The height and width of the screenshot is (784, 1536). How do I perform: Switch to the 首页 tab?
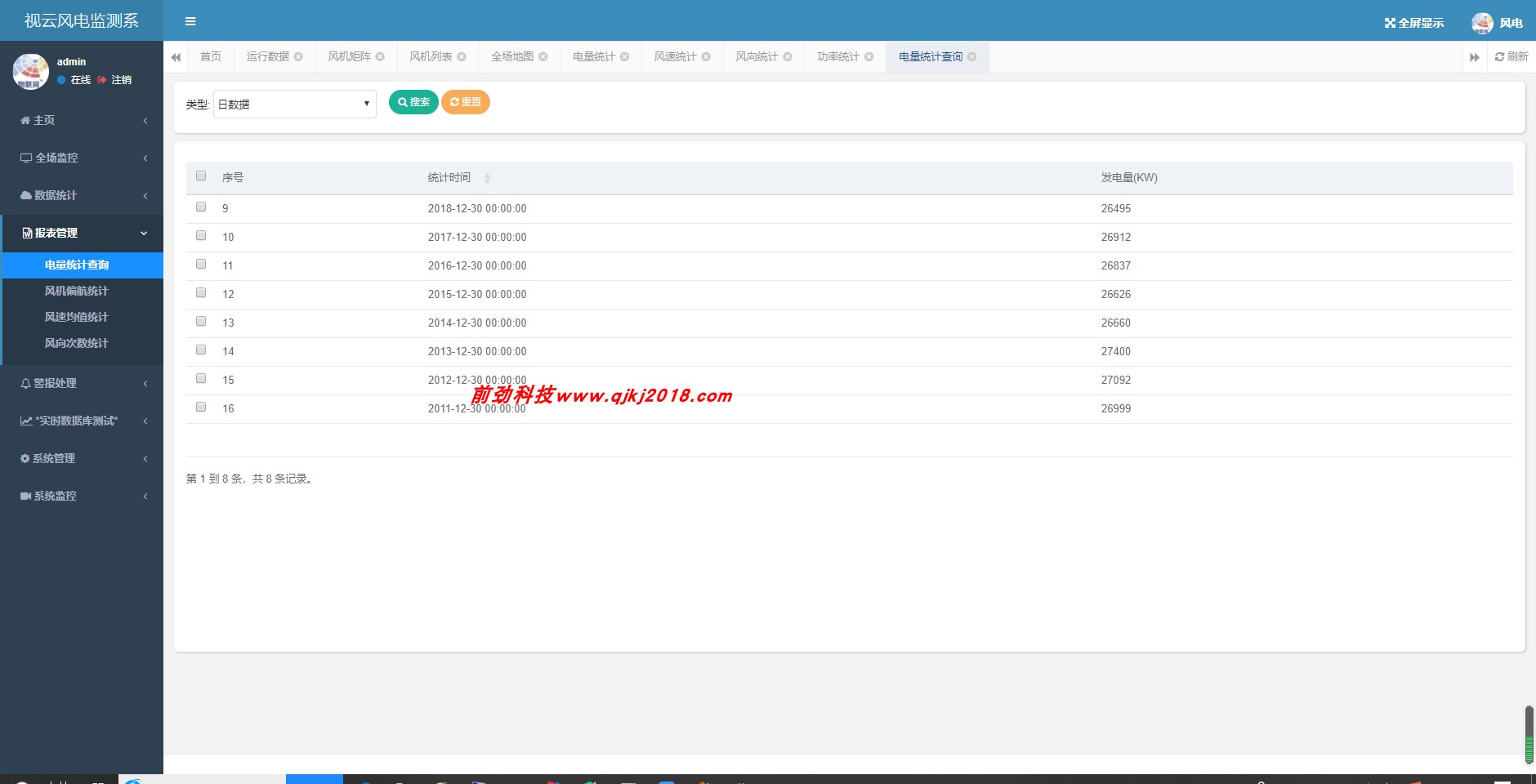[x=210, y=56]
